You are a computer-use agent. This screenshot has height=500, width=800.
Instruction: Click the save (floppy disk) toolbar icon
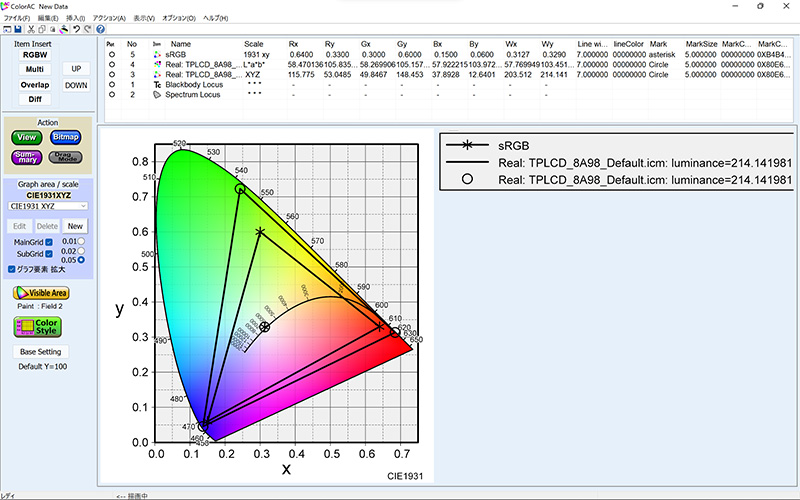(x=17, y=29)
